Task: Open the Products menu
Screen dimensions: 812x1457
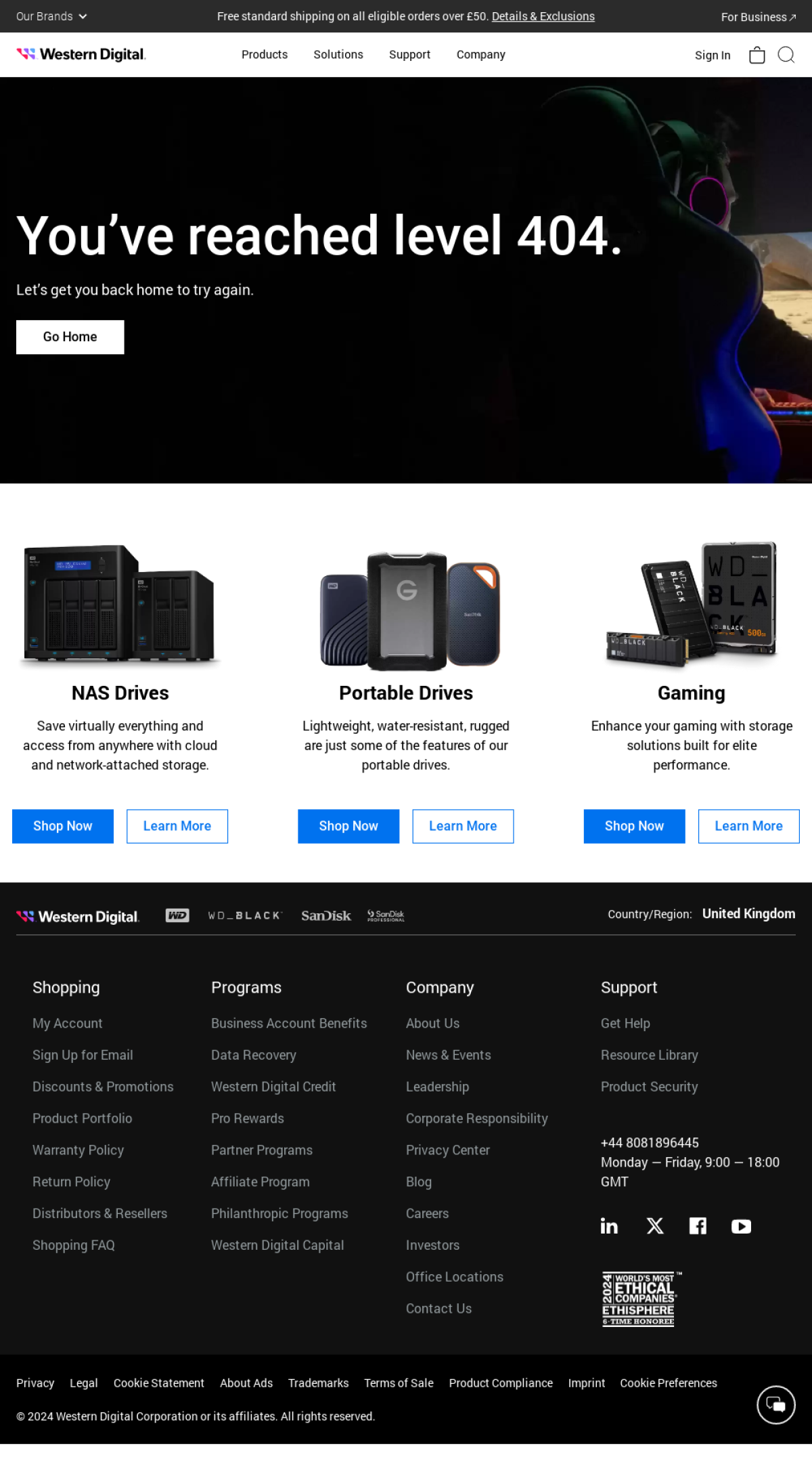Action: 265,55
